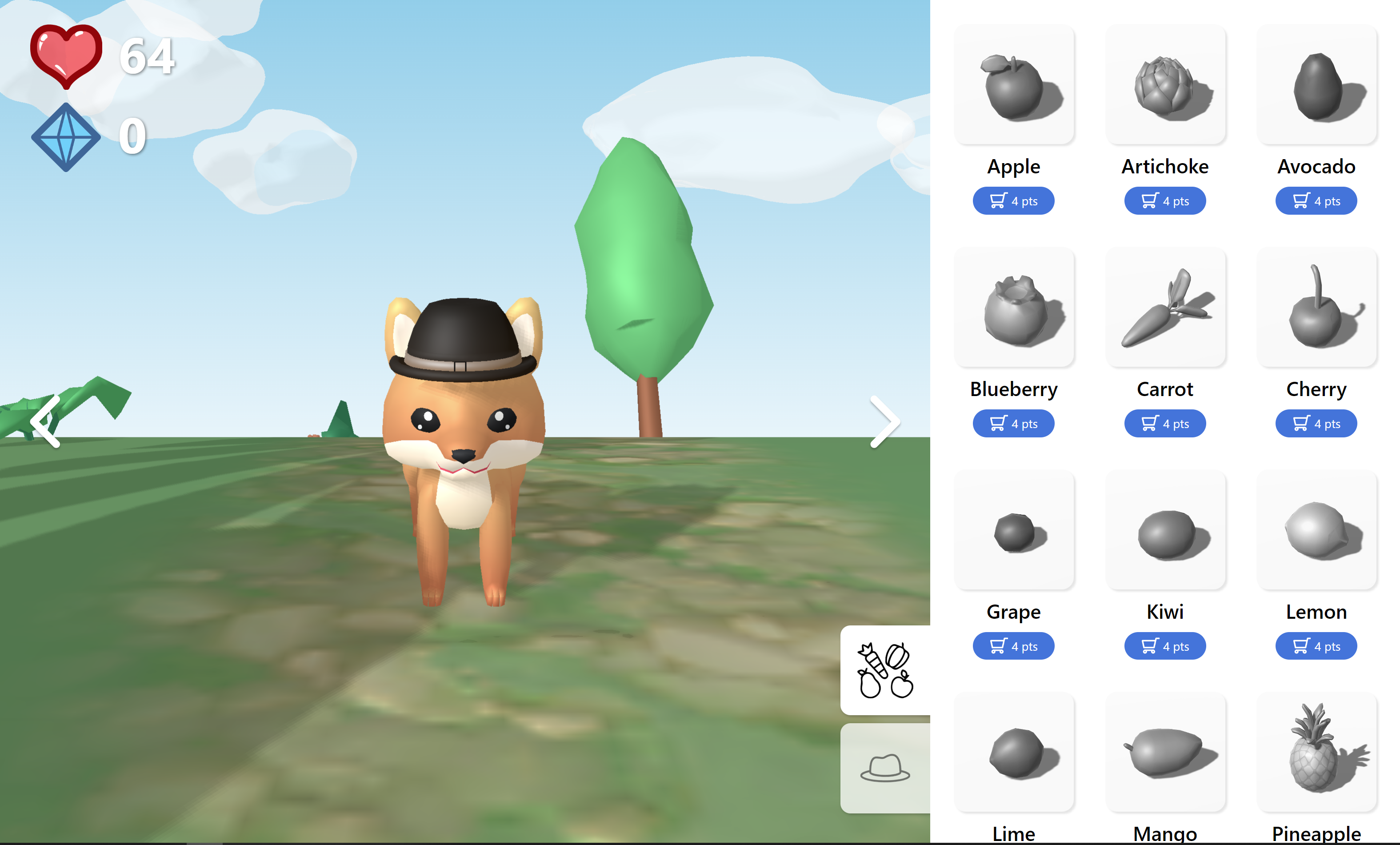
Task: Click the Blueberry label text
Action: click(1014, 389)
